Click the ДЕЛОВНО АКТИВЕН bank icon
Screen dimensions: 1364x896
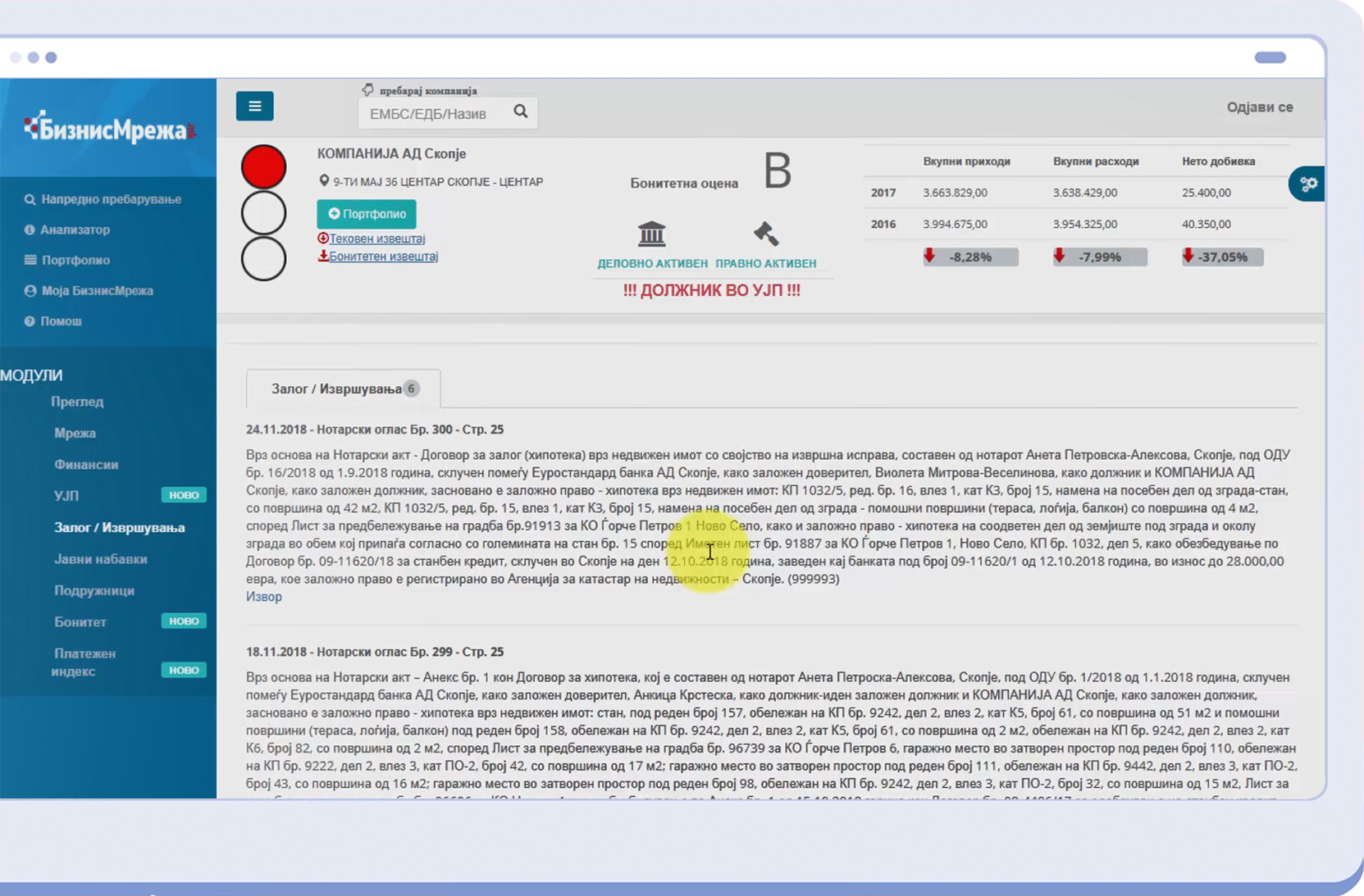coord(652,234)
